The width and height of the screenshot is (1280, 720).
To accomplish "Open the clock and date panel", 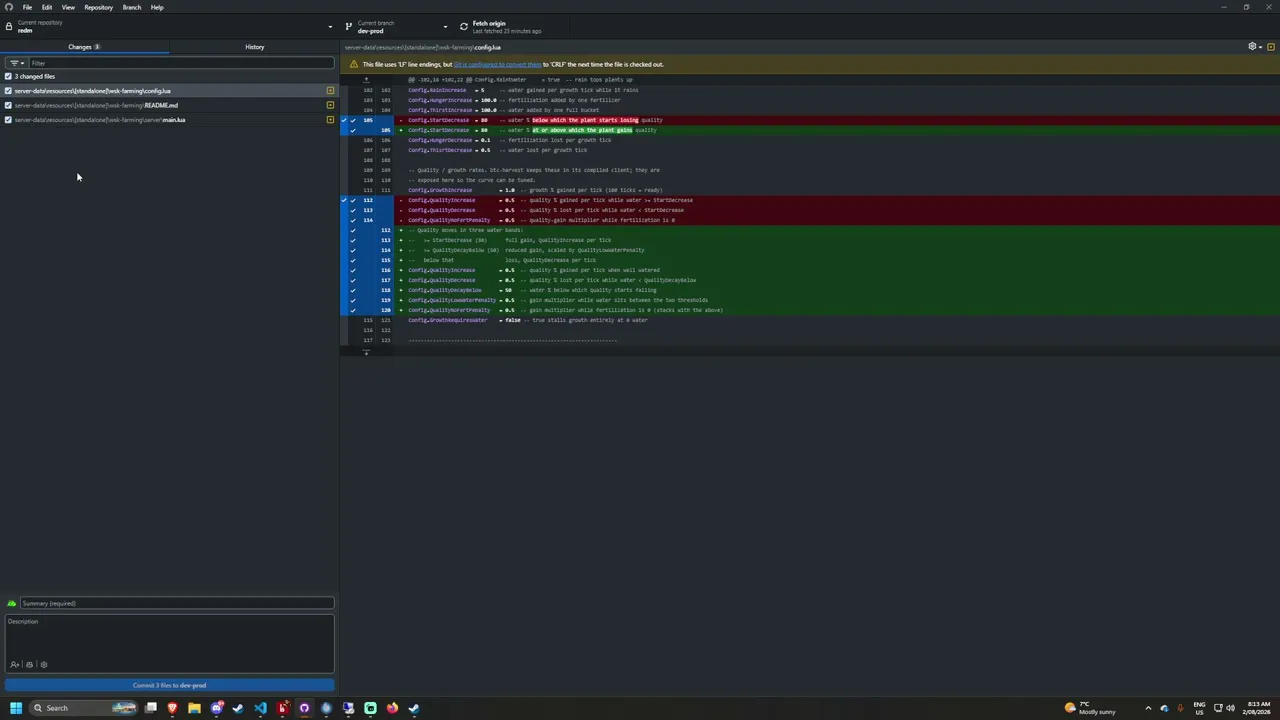I will click(1257, 708).
